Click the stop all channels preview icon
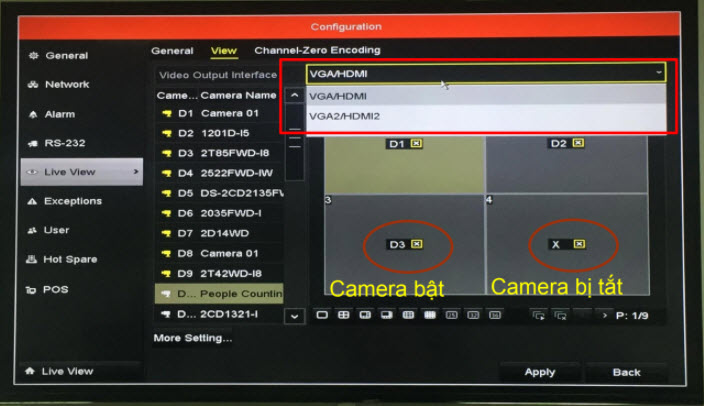Image resolution: width=704 pixels, height=406 pixels. coord(560,315)
